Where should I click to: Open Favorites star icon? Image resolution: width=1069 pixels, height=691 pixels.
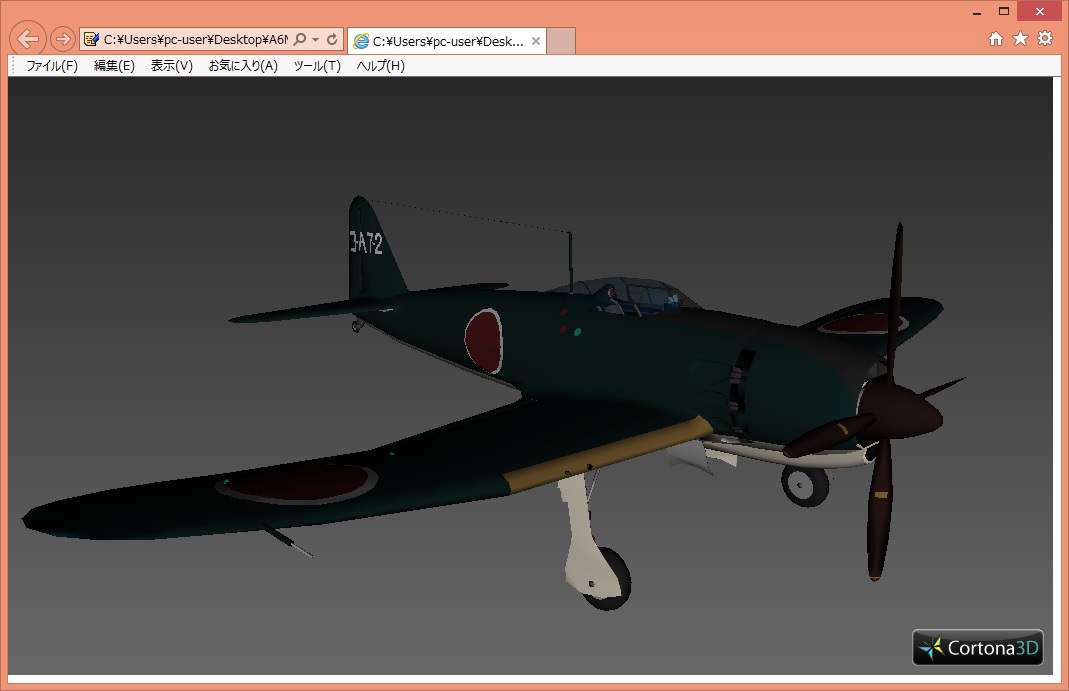point(1020,39)
